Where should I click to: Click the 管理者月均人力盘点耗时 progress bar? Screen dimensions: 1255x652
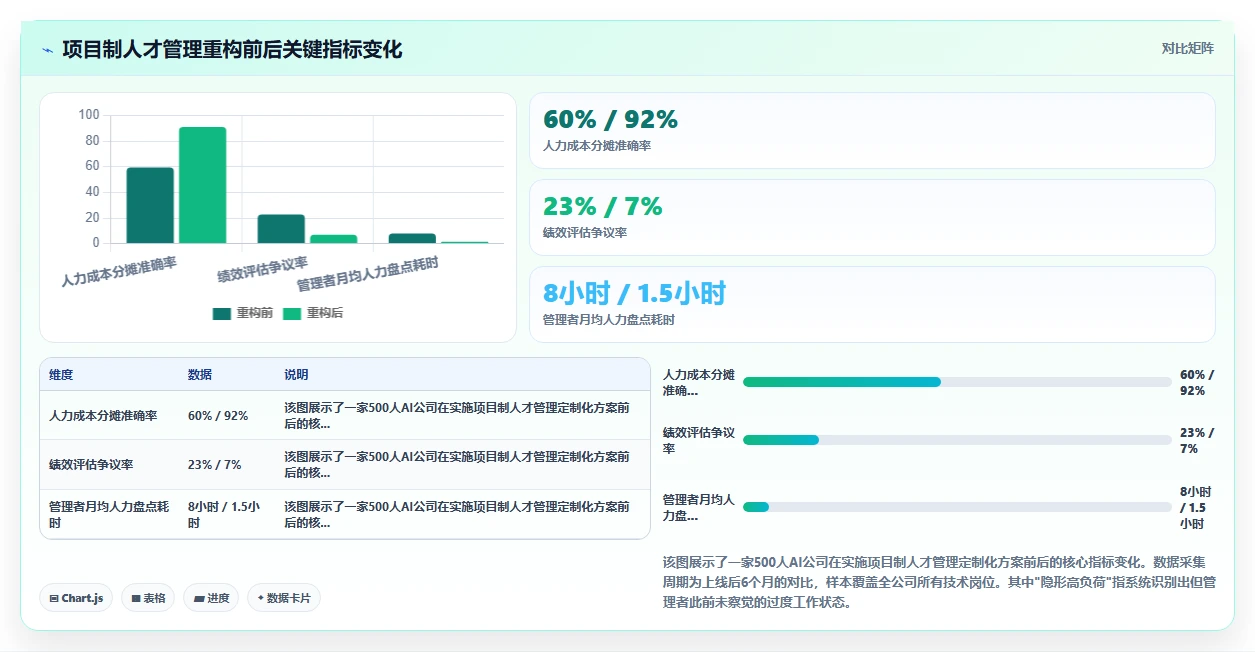957,507
